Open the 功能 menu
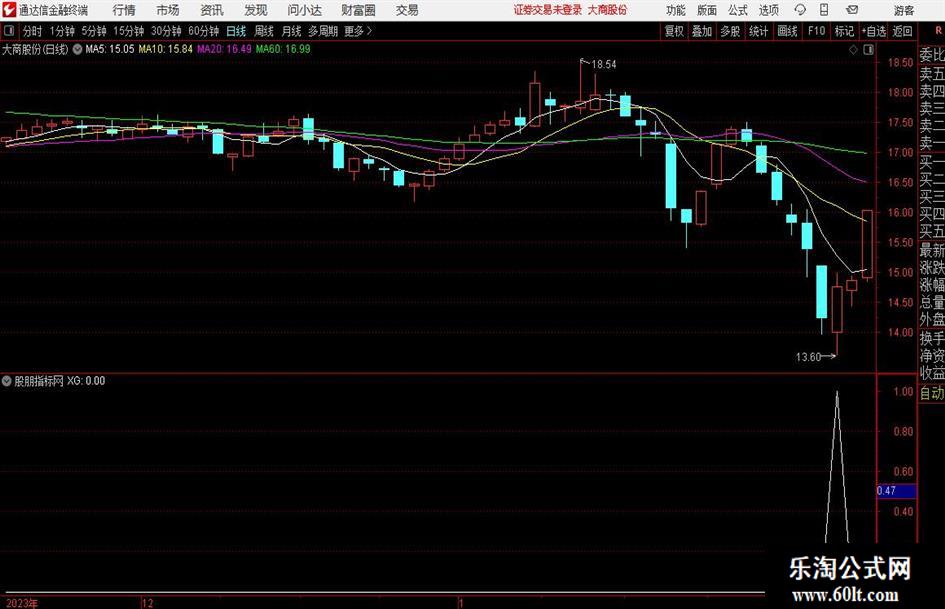This screenshot has width=945, height=609. coord(676,10)
